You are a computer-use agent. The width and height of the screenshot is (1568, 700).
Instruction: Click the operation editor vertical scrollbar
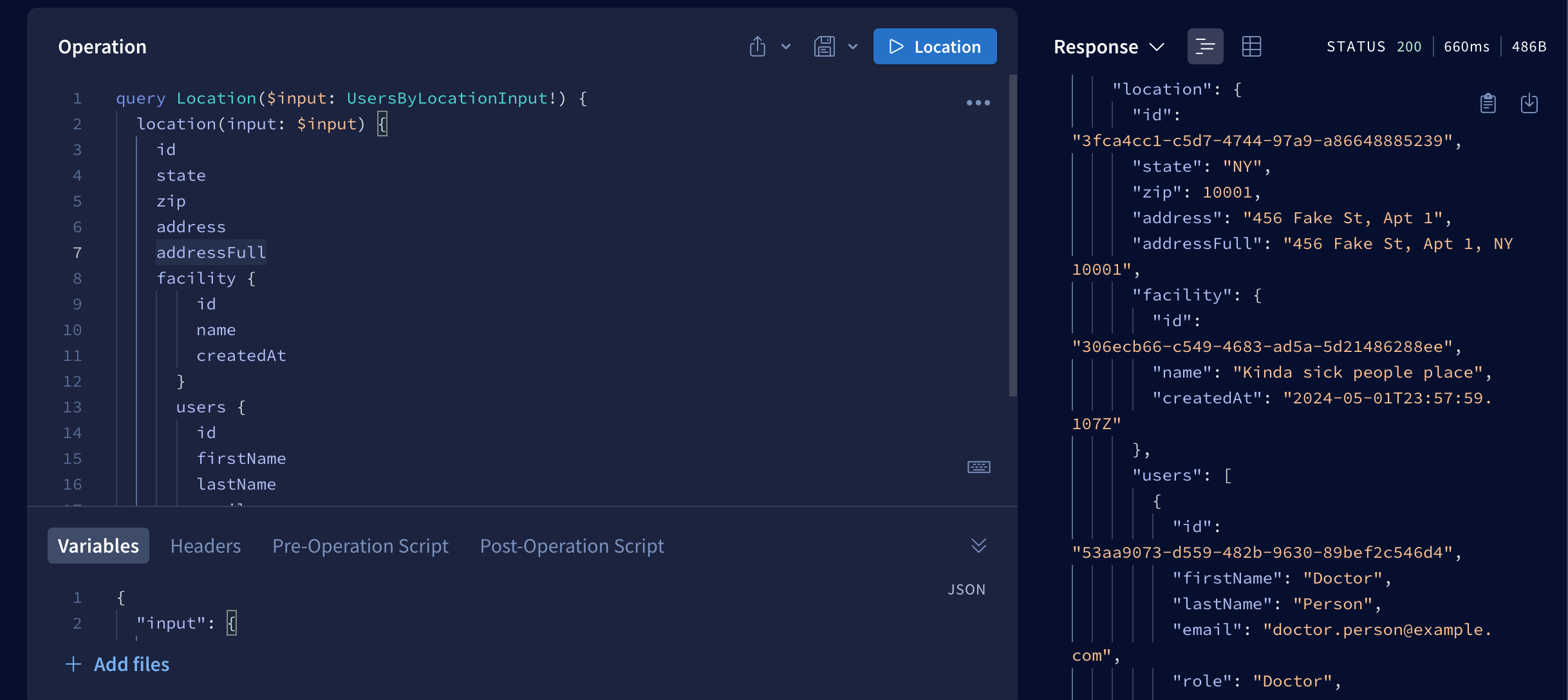pyautogui.click(x=1013, y=235)
